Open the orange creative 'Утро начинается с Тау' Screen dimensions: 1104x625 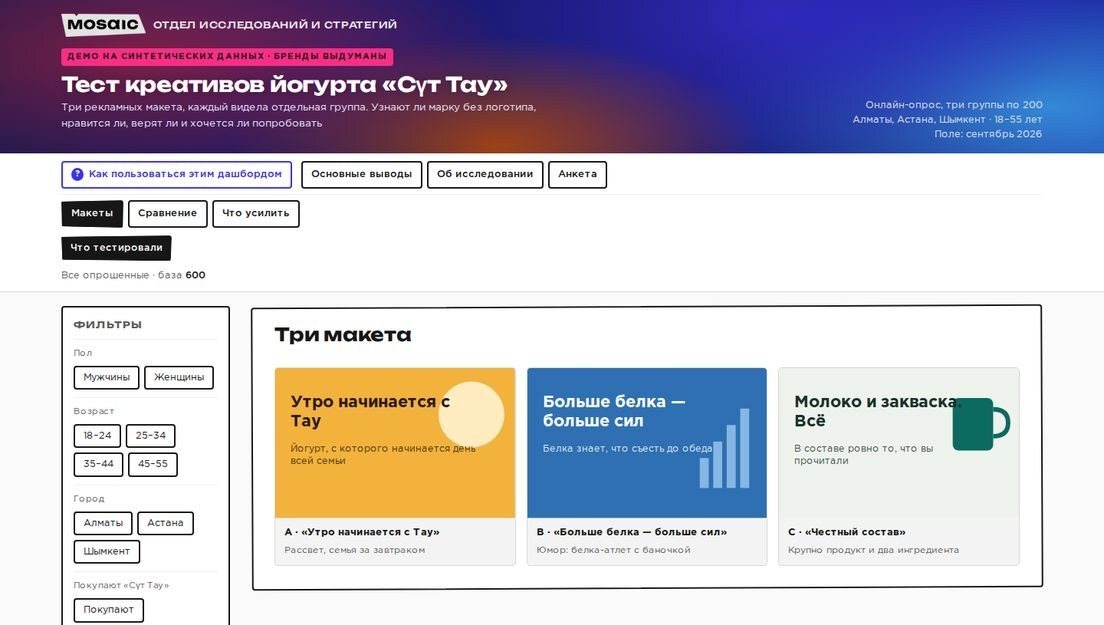395,443
